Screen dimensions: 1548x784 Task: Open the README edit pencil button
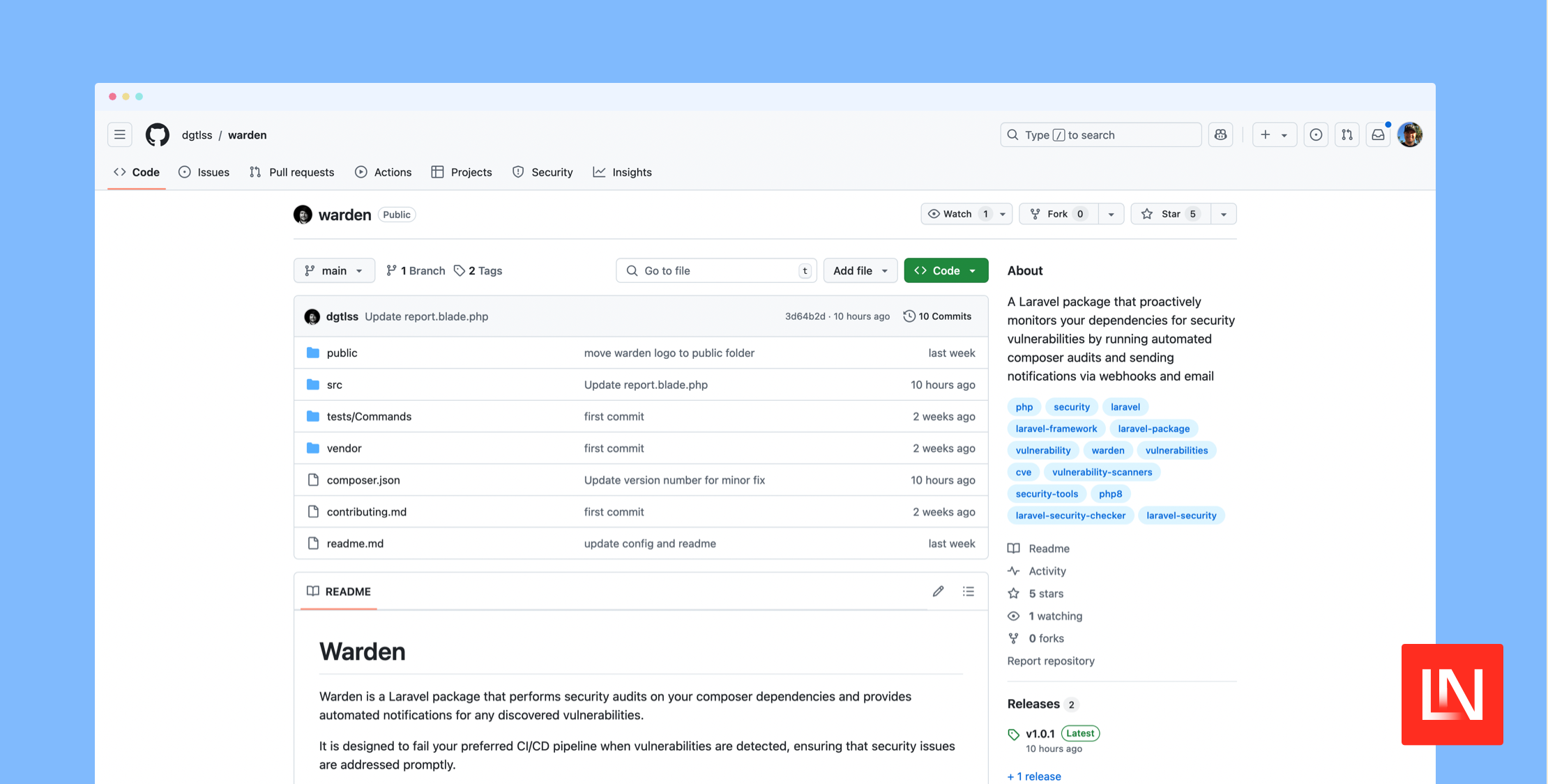tap(938, 591)
